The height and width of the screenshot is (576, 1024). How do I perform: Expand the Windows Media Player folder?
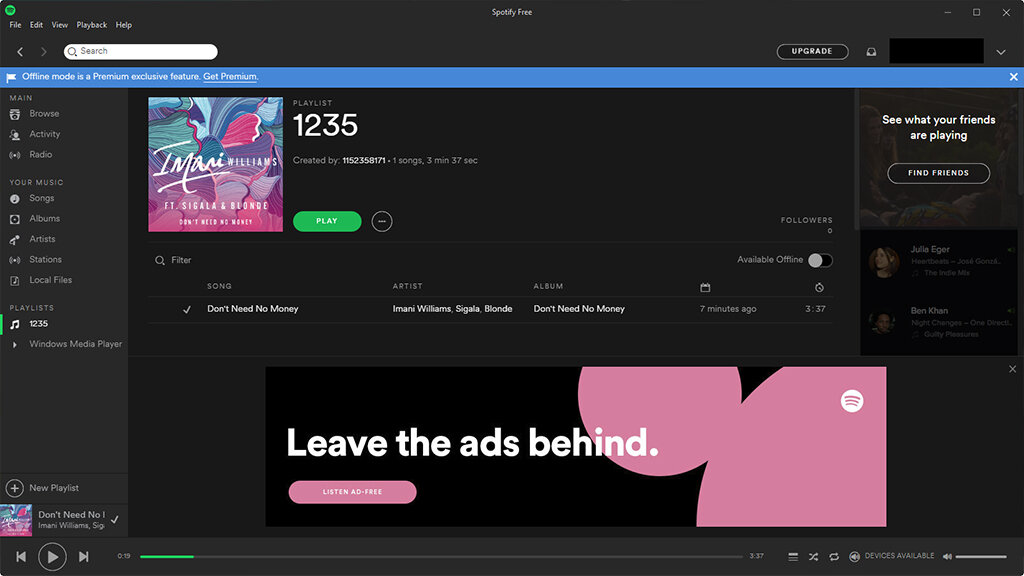15,344
